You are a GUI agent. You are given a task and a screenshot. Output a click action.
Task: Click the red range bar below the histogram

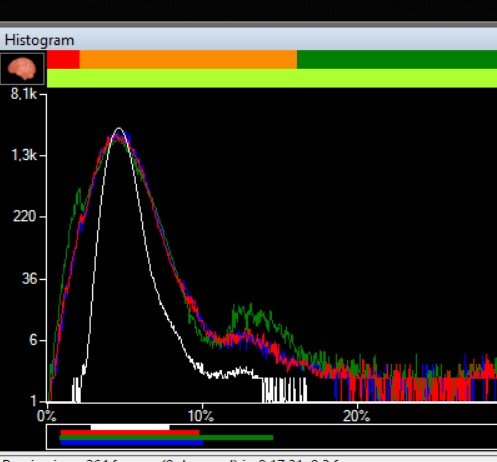[130, 432]
